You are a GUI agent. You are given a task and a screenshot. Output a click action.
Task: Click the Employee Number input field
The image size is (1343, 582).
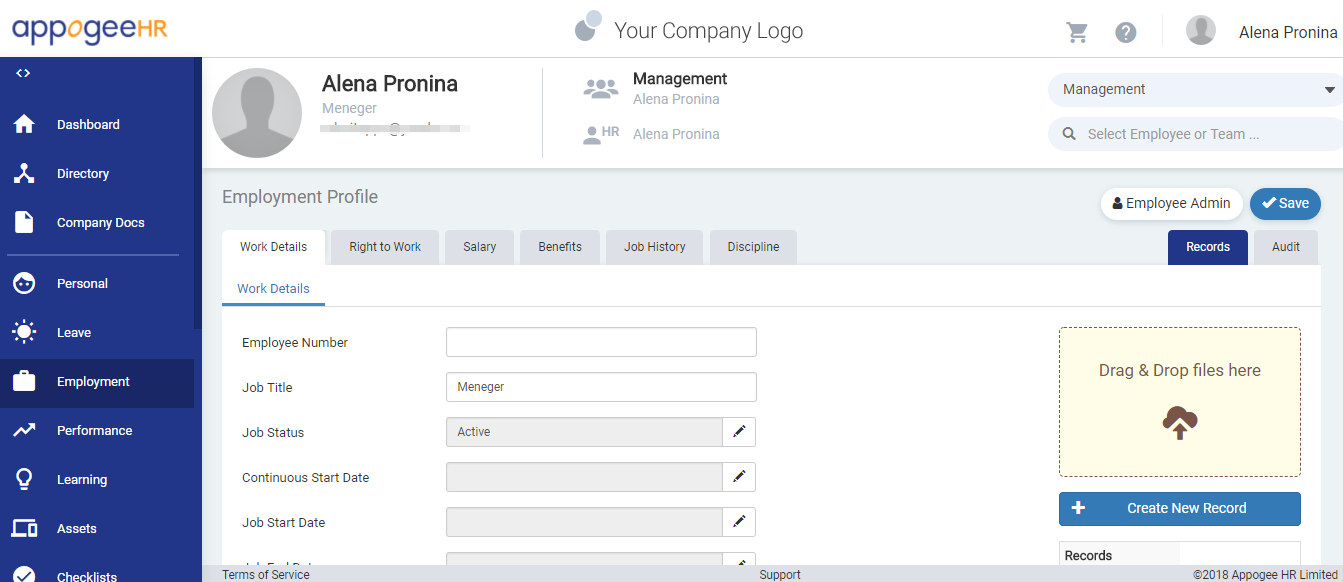pos(601,342)
